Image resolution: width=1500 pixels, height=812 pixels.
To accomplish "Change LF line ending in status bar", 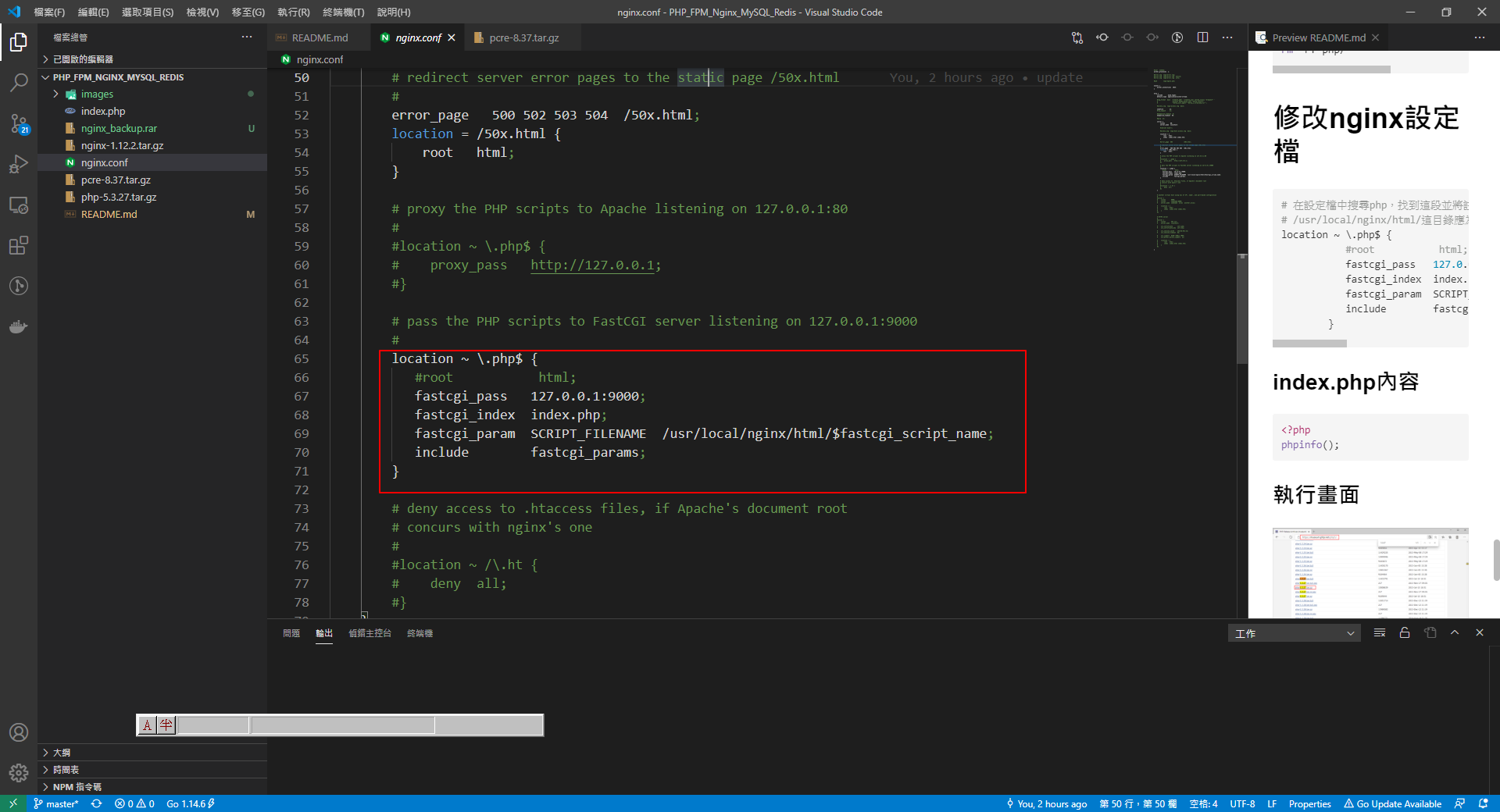I will (1272, 803).
